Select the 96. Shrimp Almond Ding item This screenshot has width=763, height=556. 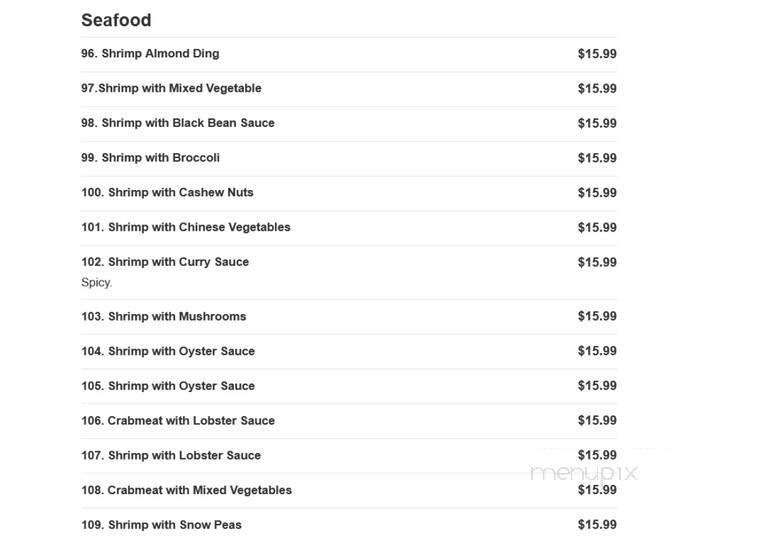point(150,54)
